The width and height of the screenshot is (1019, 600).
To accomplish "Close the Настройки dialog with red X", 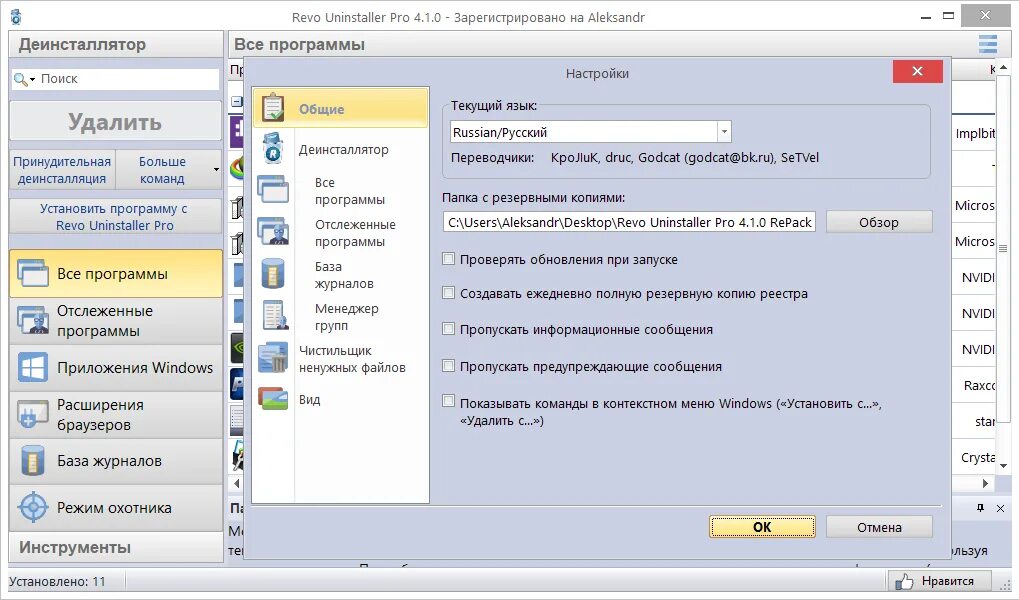I will click(917, 71).
